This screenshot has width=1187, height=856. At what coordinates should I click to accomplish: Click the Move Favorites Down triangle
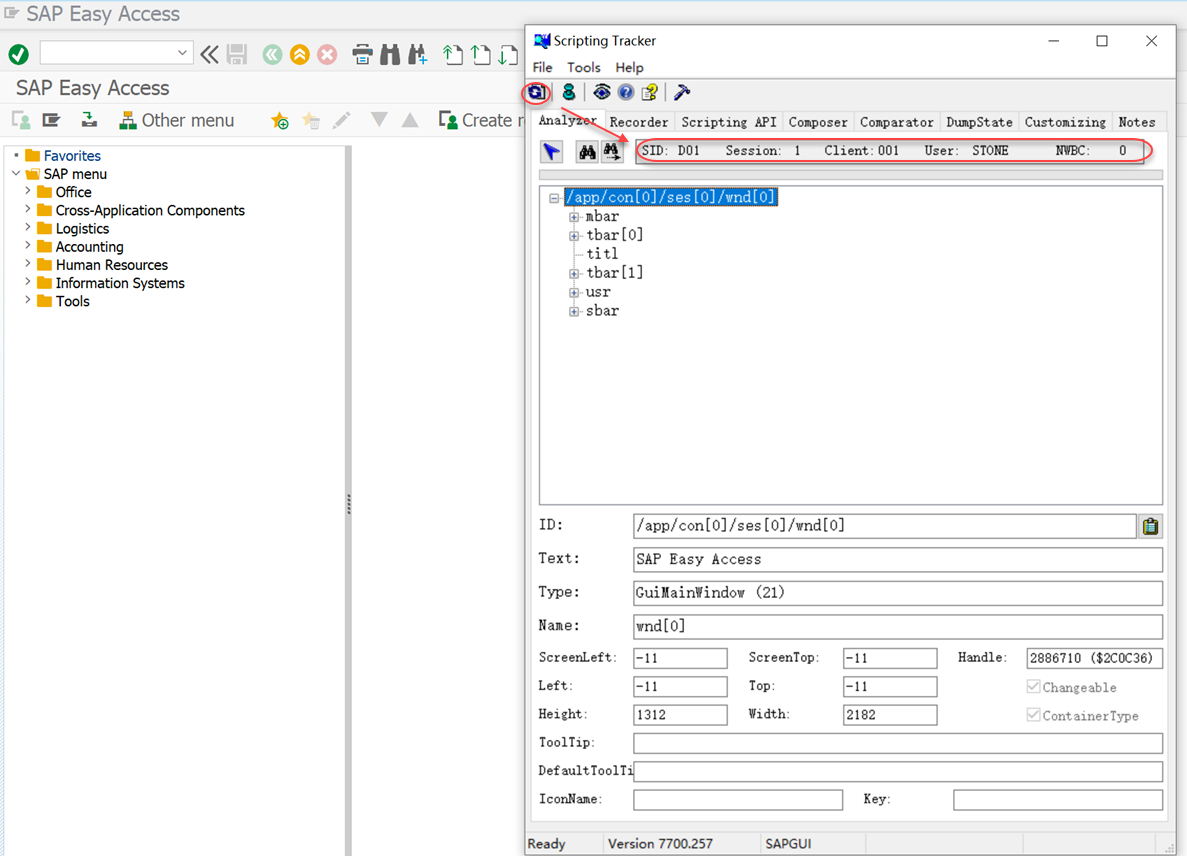pos(379,120)
